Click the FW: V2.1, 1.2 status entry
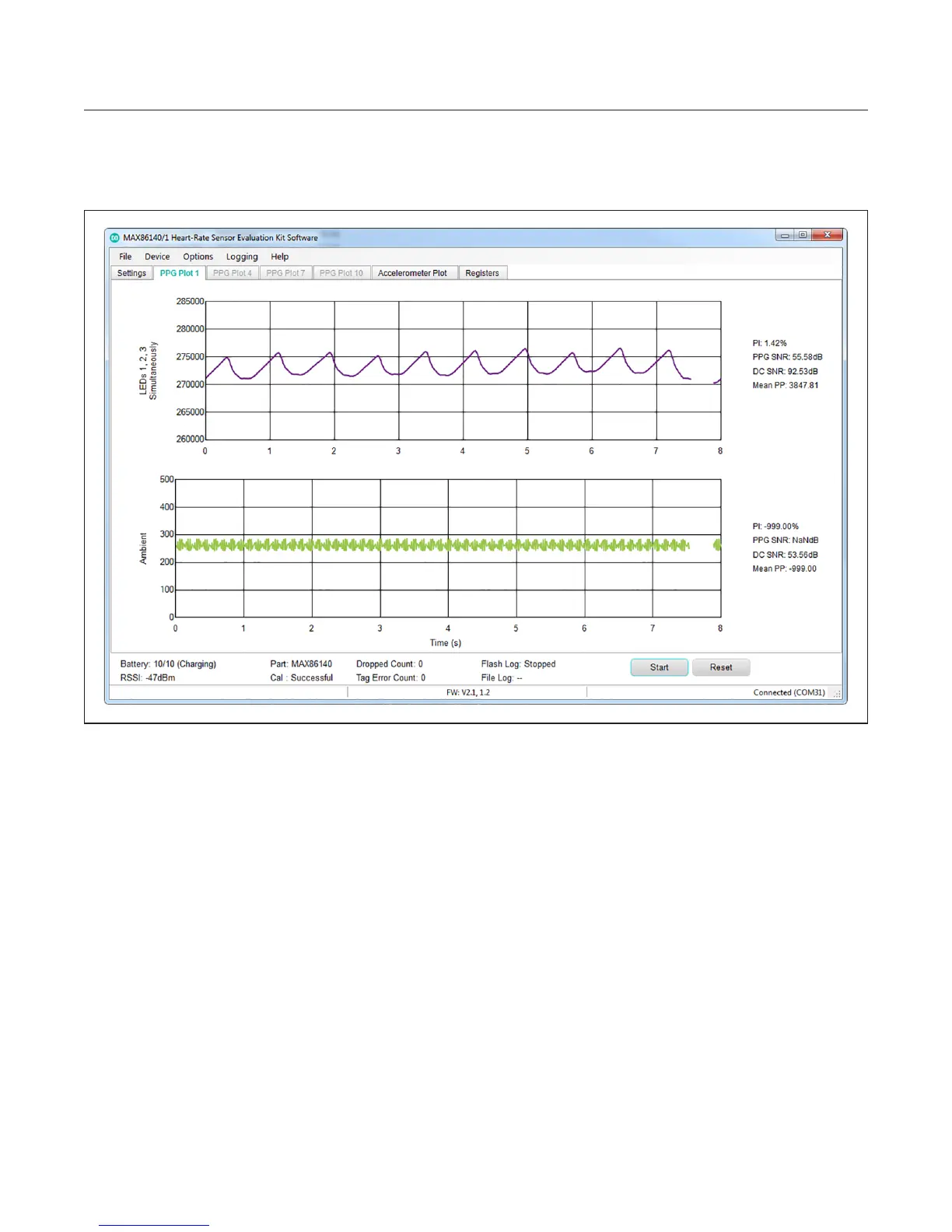The height and width of the screenshot is (1232, 952). [x=467, y=693]
